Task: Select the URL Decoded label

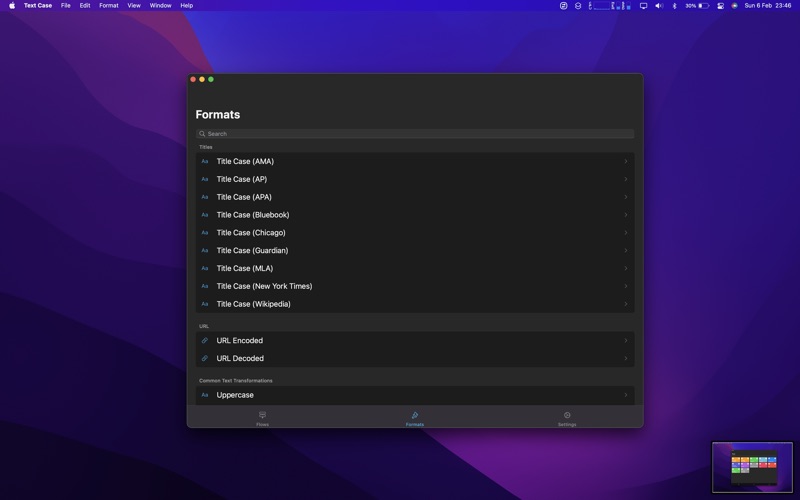Action: (x=240, y=358)
